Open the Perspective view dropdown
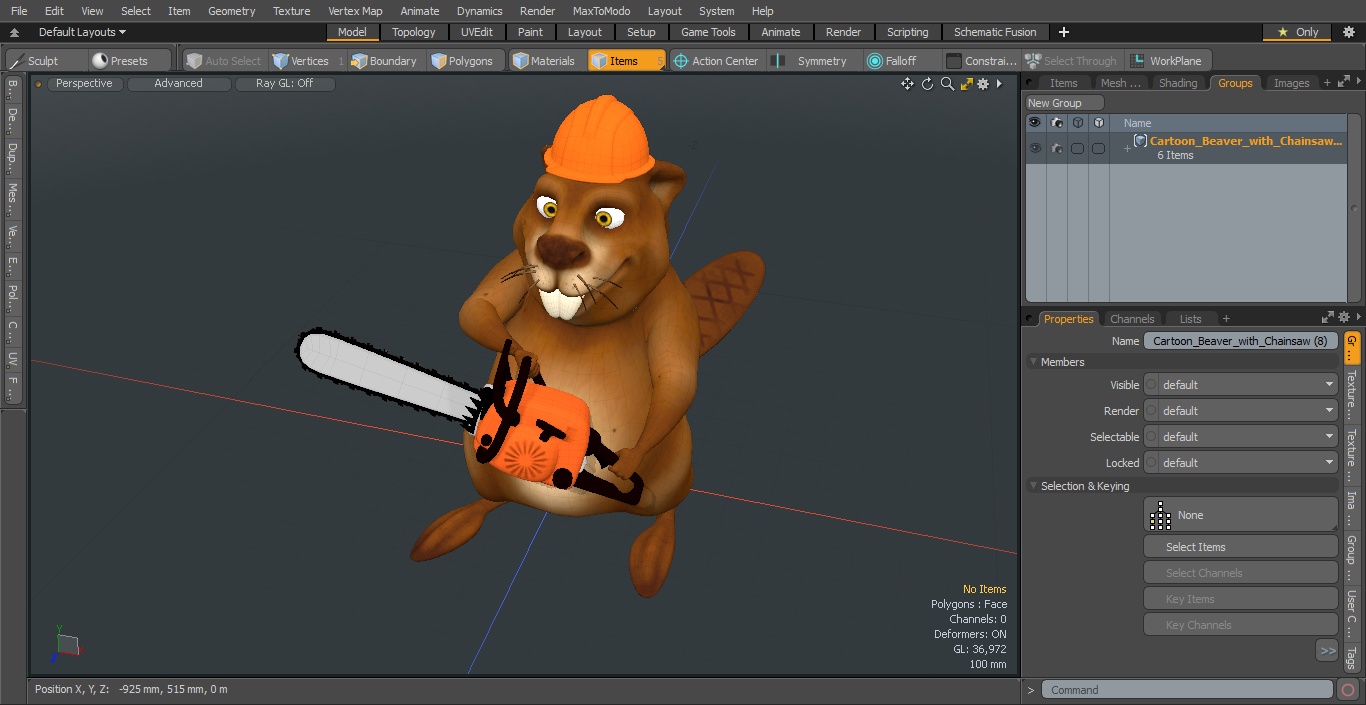Screen dimensions: 1366x705 point(84,83)
